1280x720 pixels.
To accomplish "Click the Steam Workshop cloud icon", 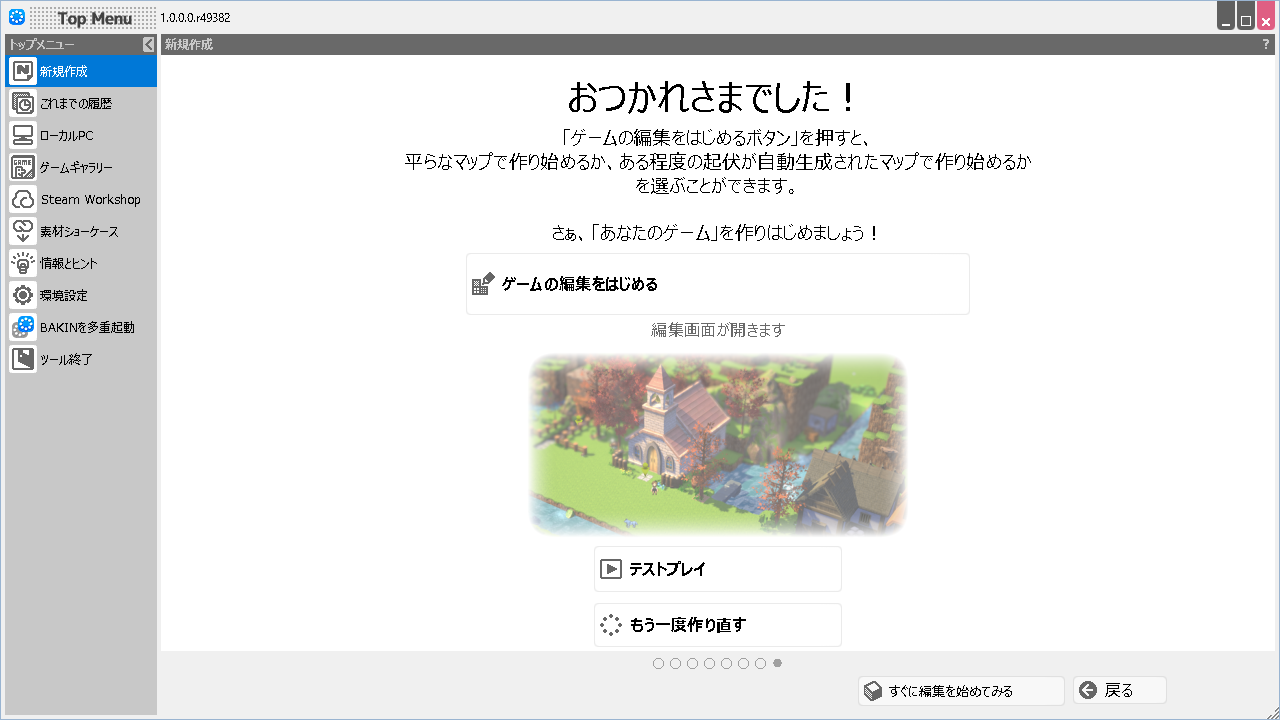I will 23,199.
